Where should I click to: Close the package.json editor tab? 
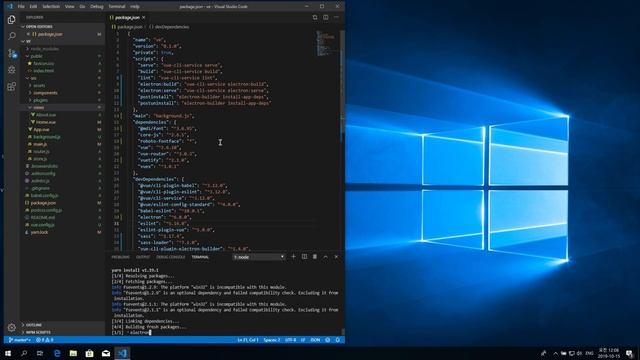[x=144, y=18]
